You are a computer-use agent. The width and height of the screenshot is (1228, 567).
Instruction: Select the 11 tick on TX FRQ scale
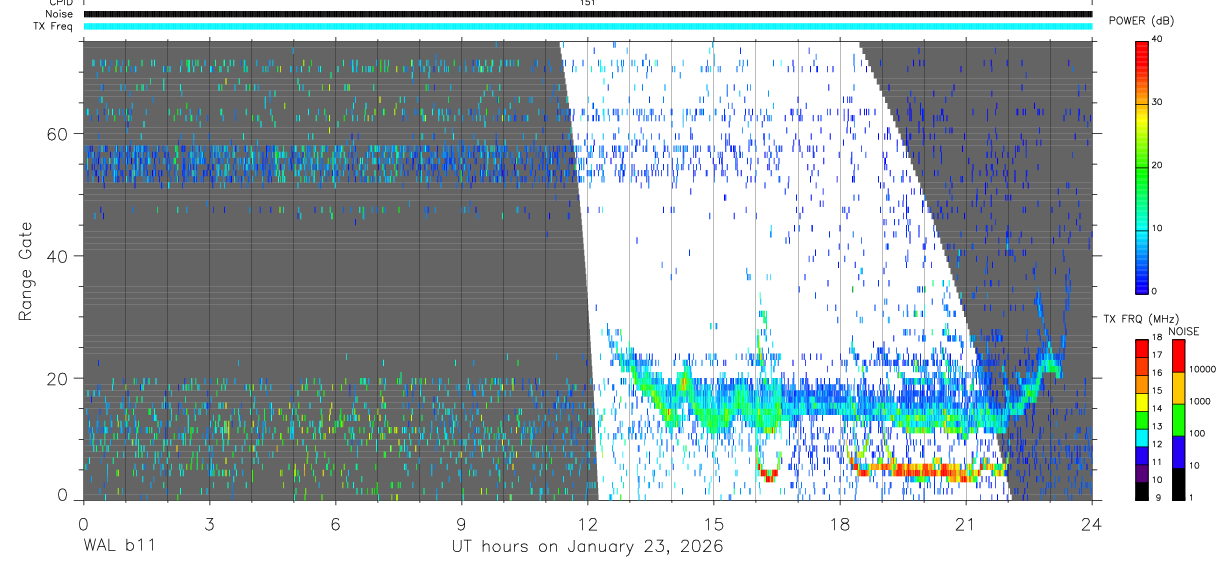(x=1157, y=462)
